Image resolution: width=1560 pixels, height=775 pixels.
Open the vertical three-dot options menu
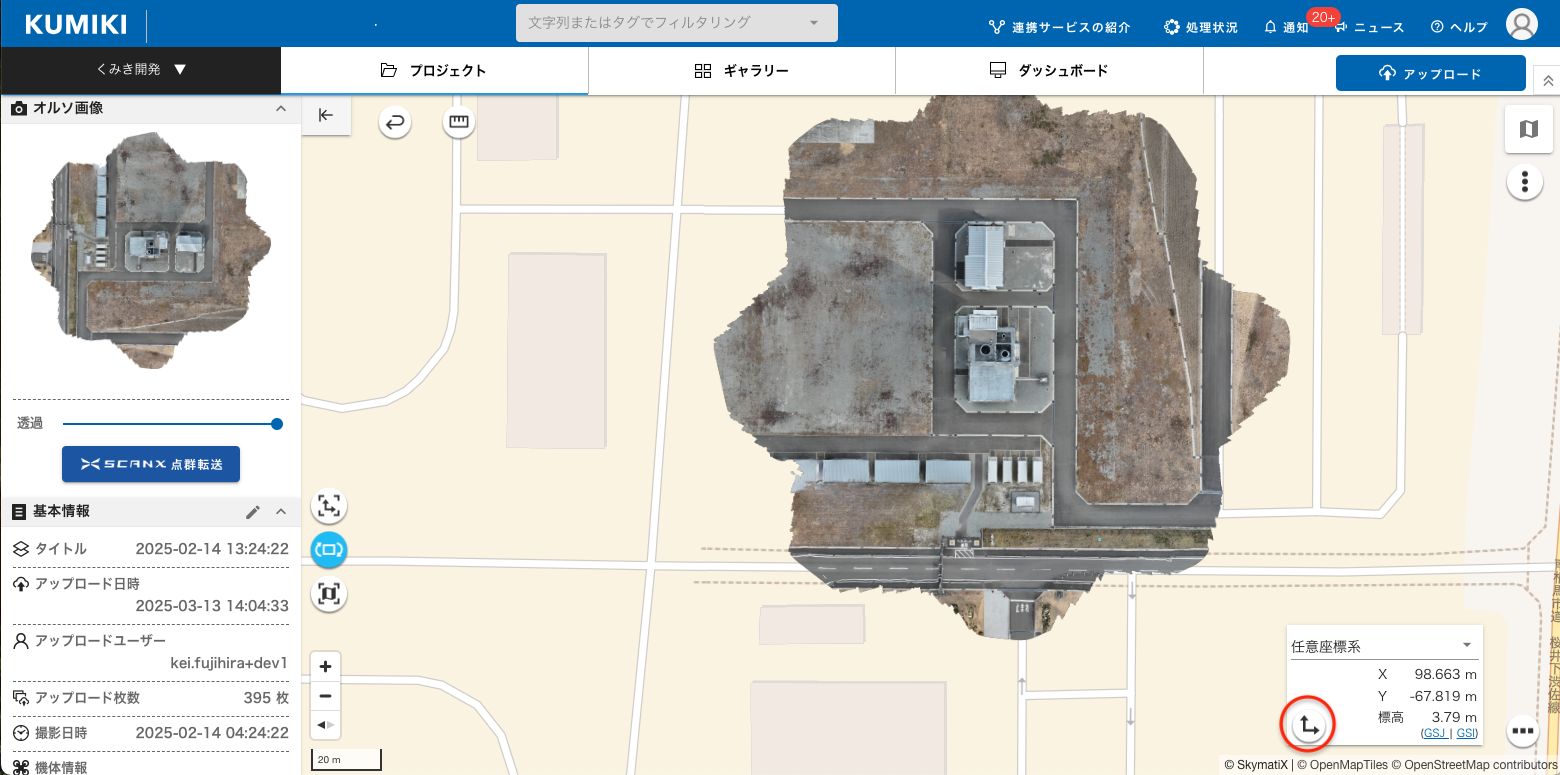click(1524, 182)
